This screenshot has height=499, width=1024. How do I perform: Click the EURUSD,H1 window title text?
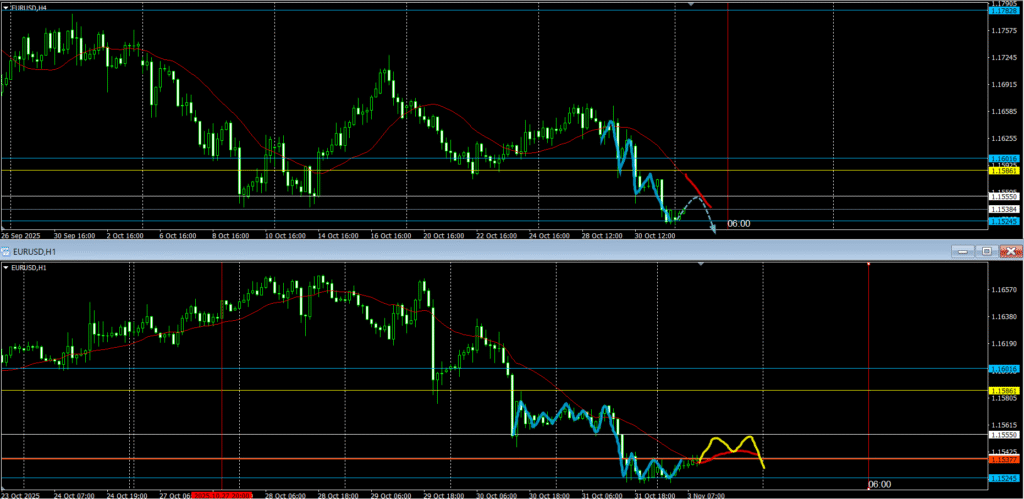pyautogui.click(x=37, y=251)
